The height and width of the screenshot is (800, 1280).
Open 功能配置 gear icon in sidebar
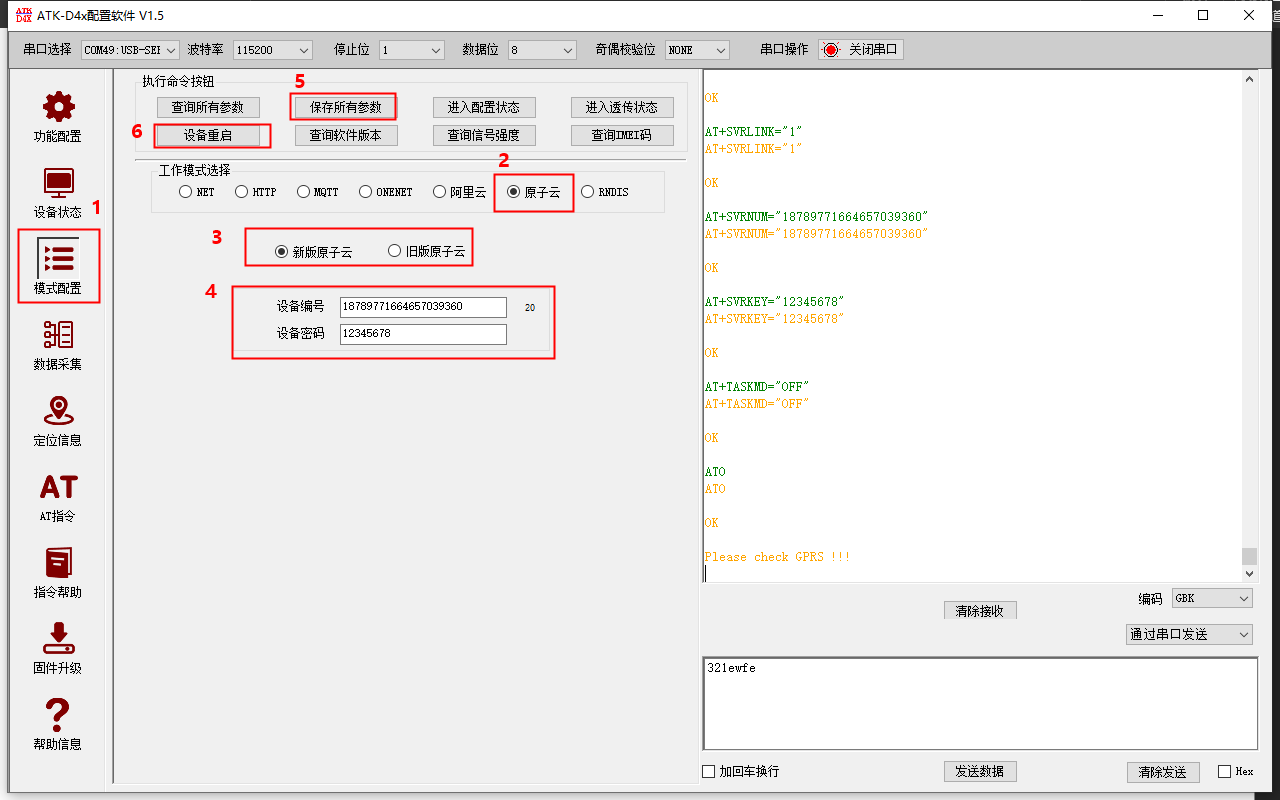[58, 108]
